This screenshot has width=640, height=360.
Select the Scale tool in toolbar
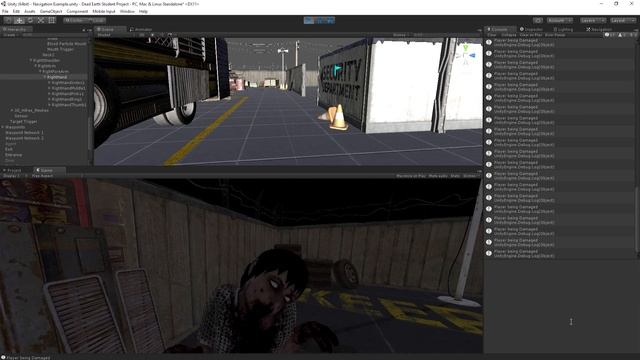tap(41, 20)
